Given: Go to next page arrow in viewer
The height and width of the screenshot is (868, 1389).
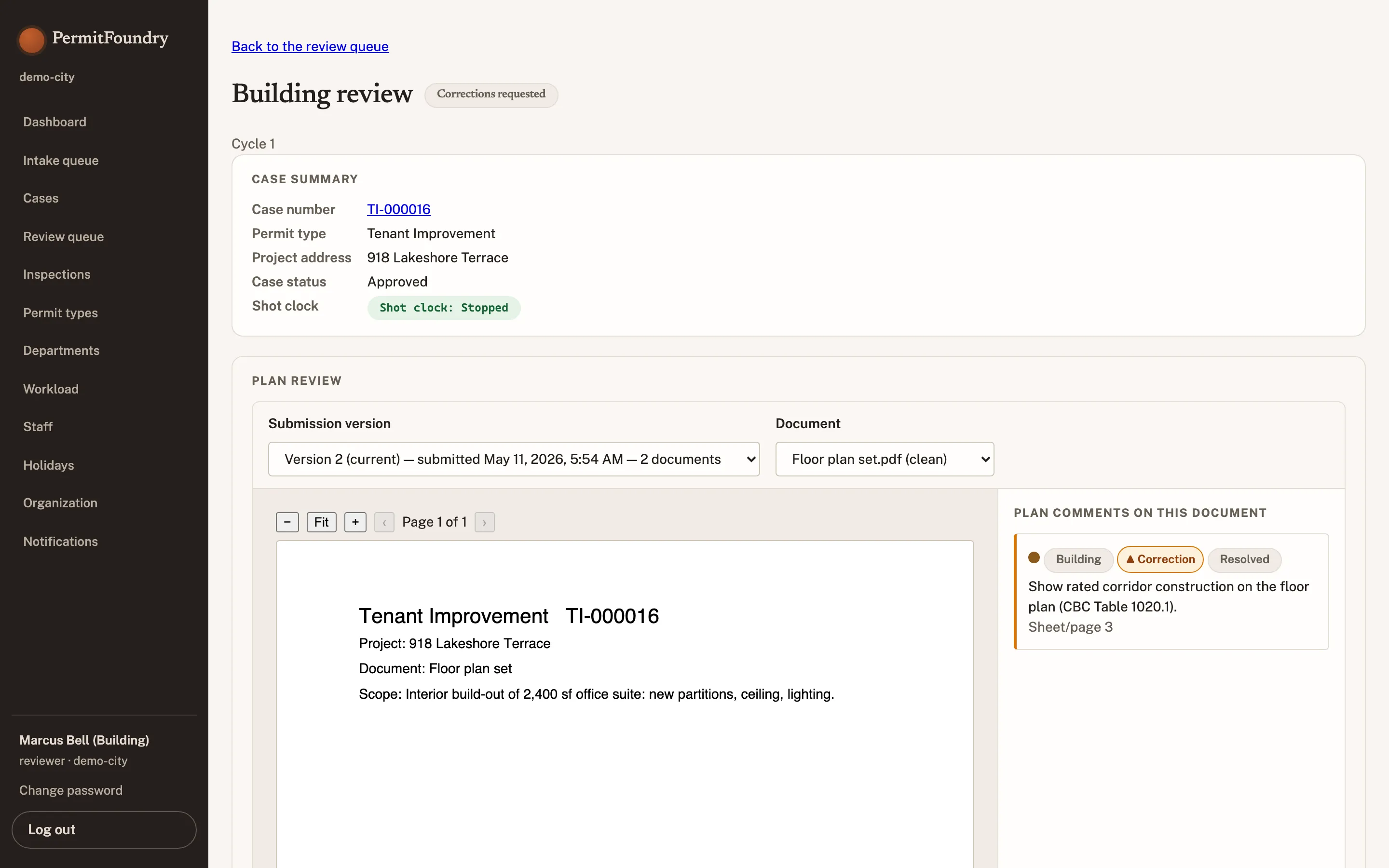Looking at the screenshot, I should [484, 522].
